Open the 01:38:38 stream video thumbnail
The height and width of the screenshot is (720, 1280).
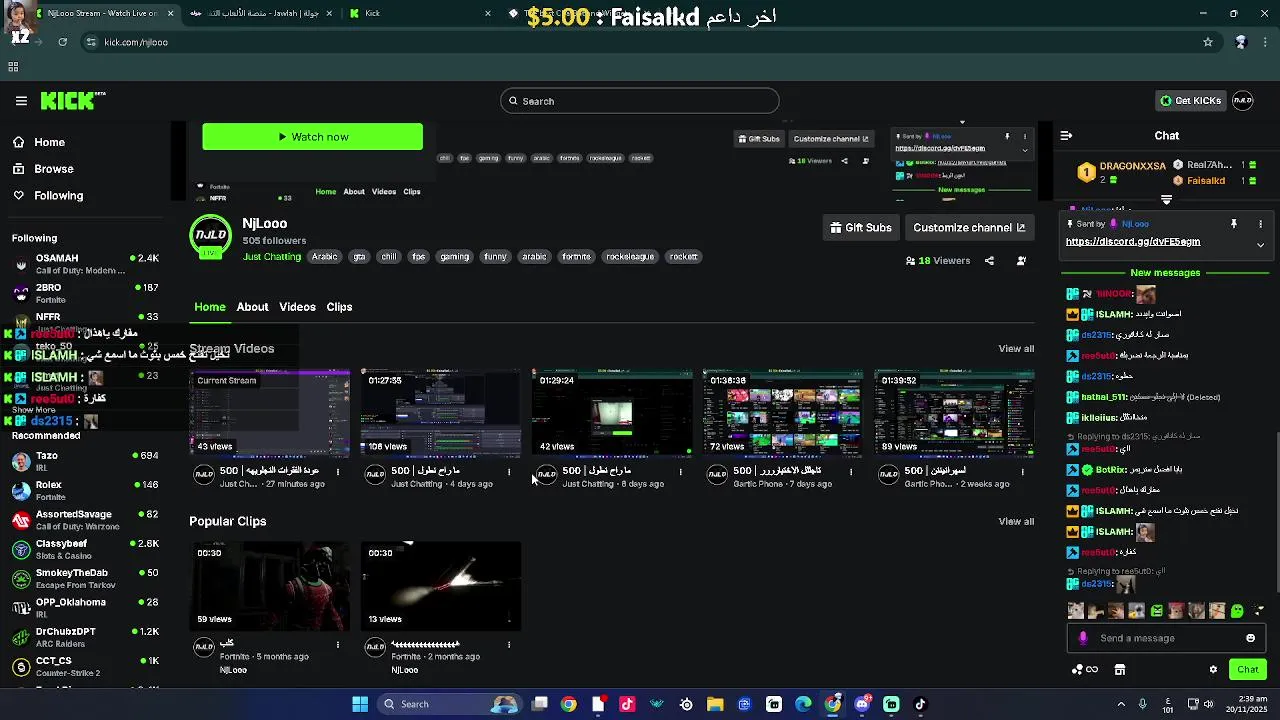coord(783,413)
